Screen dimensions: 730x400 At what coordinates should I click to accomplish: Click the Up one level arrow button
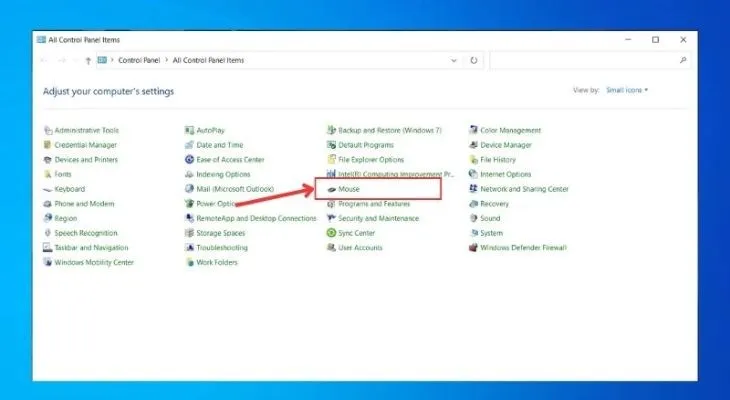[x=88, y=60]
